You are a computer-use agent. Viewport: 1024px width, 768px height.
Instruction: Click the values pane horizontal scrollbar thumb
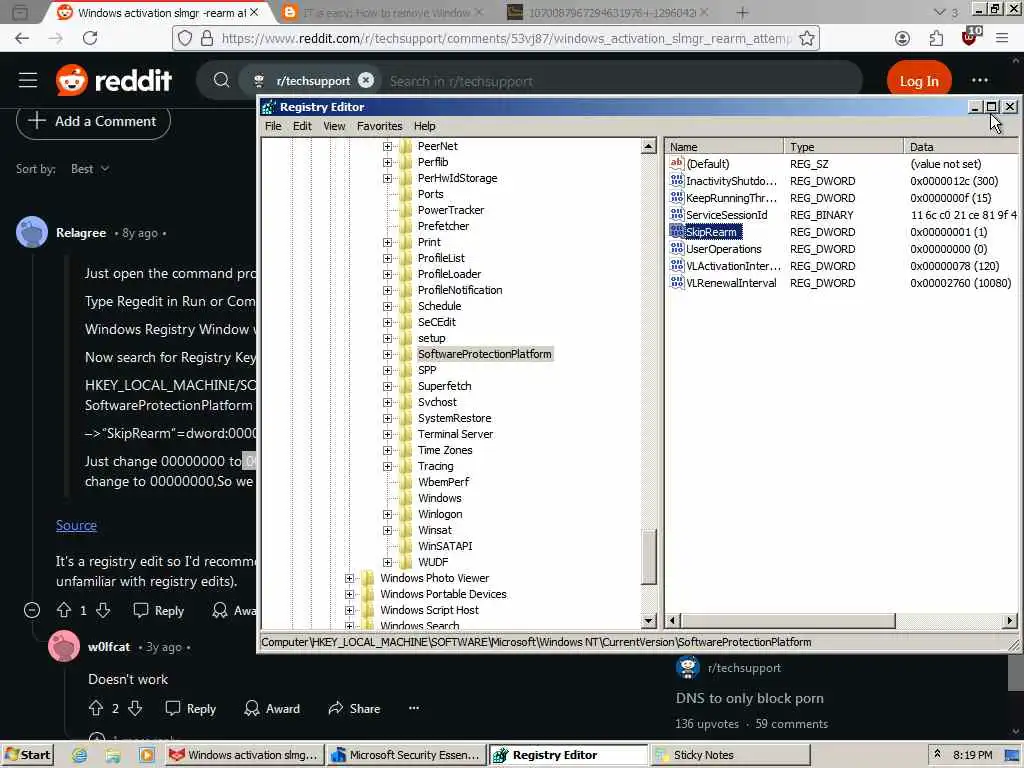pos(788,620)
